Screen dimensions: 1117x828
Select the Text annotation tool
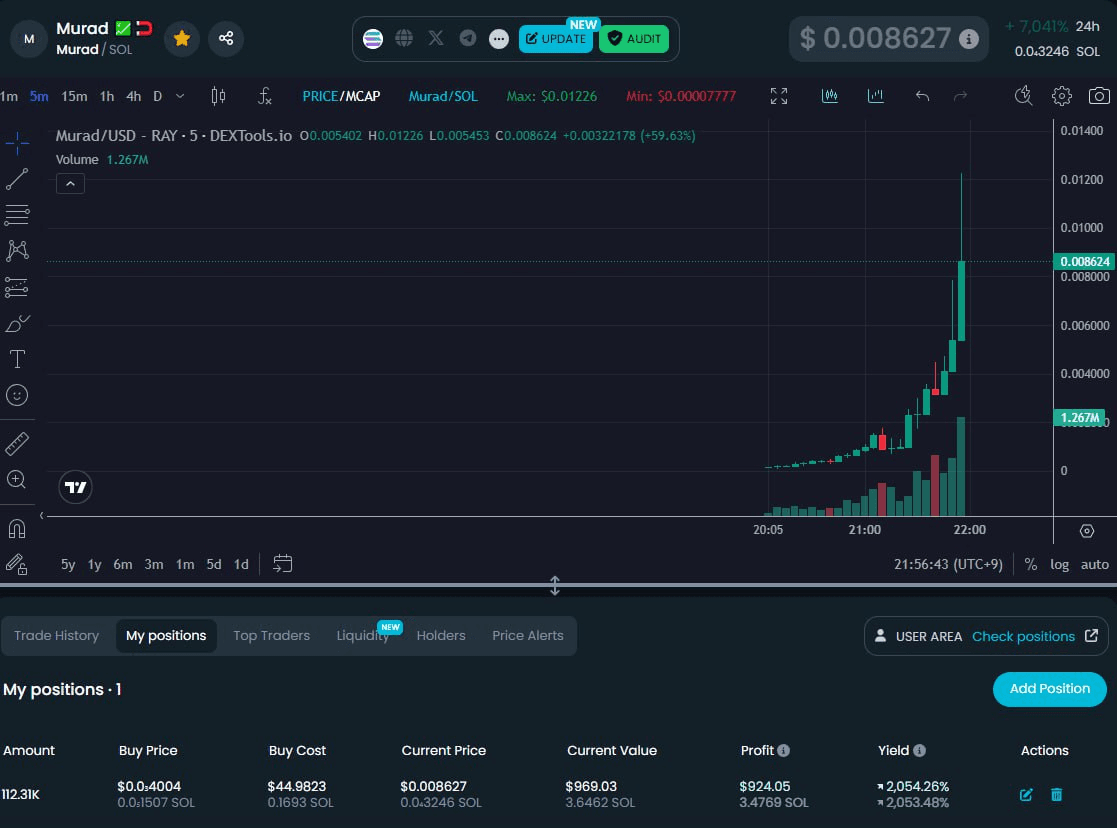(17, 359)
